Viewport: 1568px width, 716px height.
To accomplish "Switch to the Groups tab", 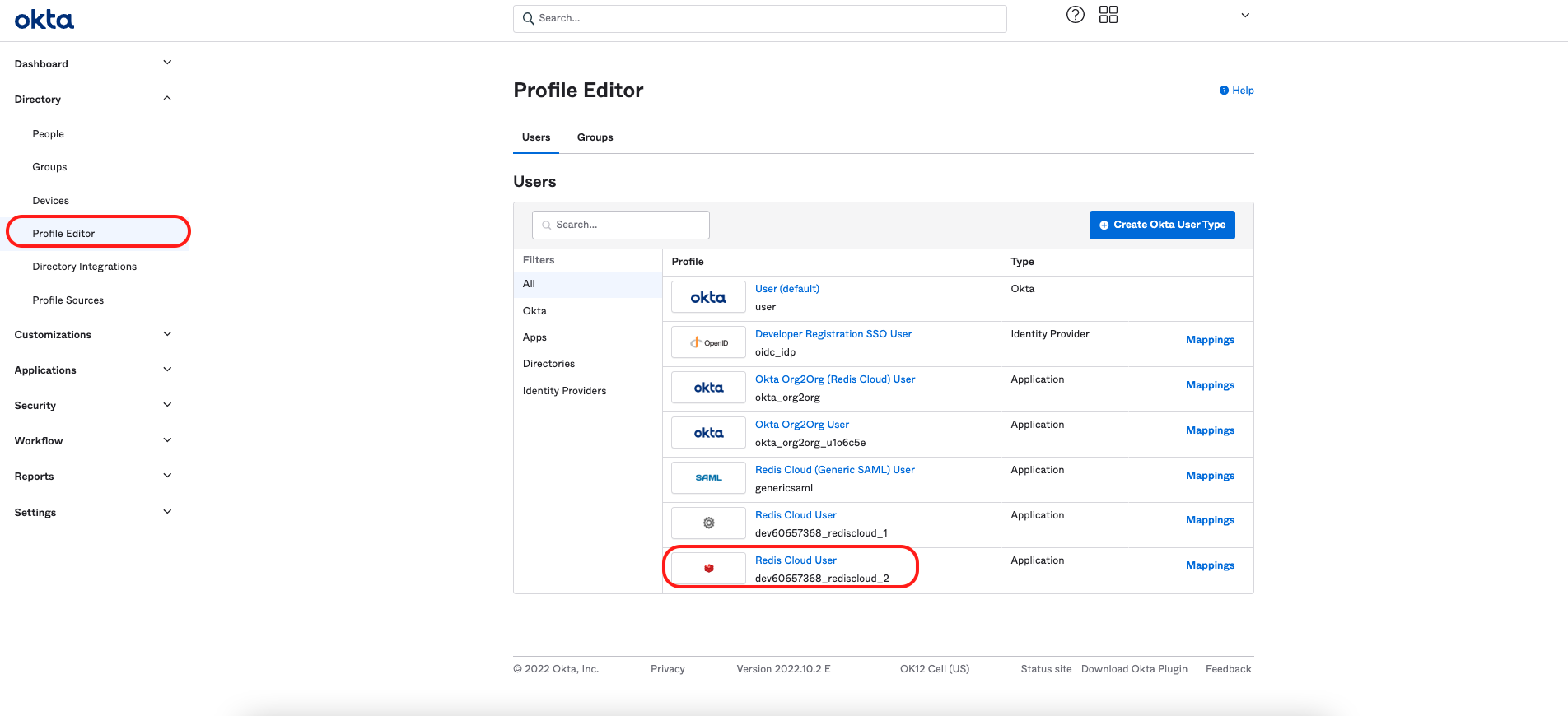I will tap(595, 137).
